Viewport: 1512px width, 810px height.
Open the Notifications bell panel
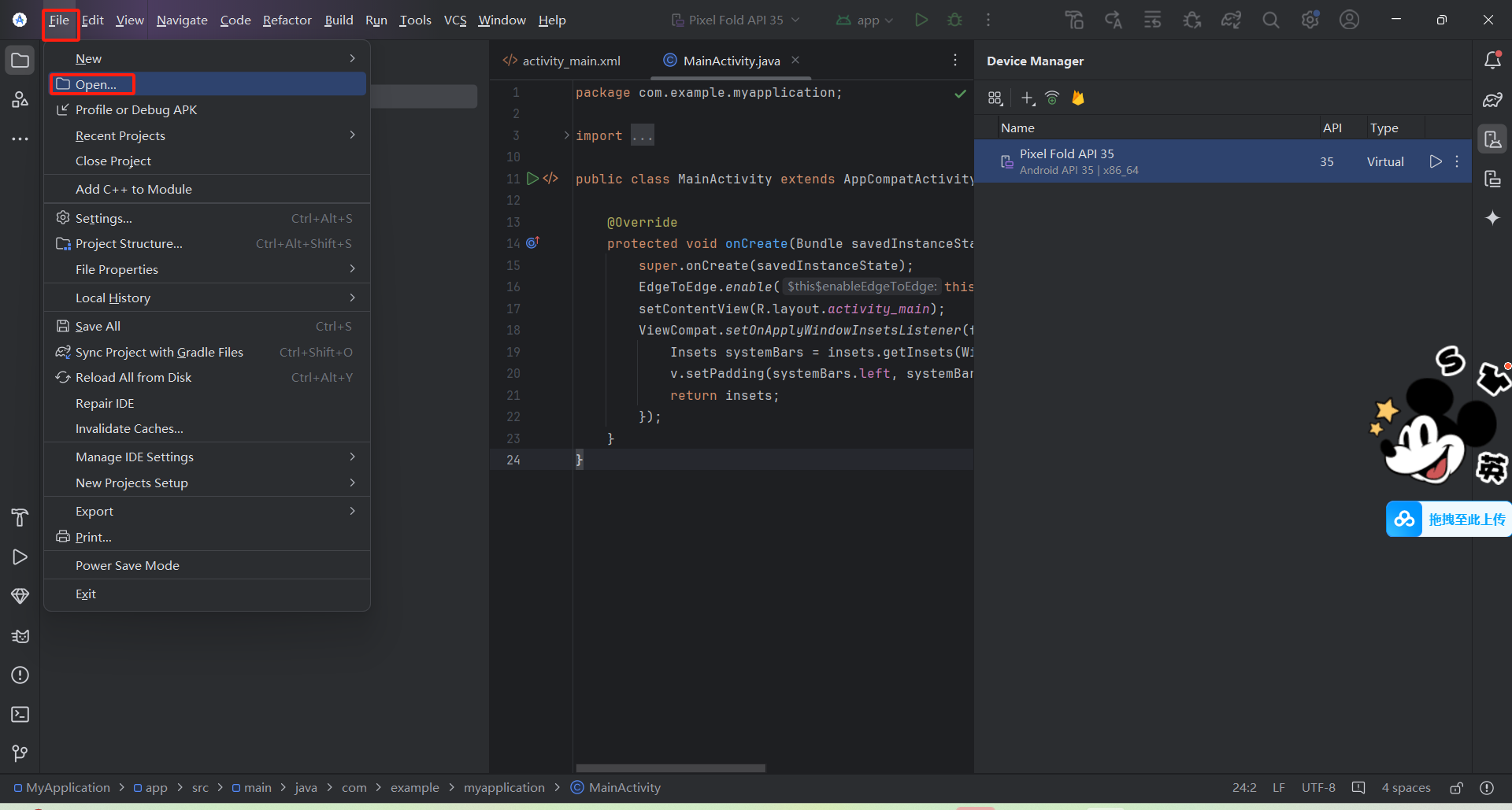[x=1492, y=59]
